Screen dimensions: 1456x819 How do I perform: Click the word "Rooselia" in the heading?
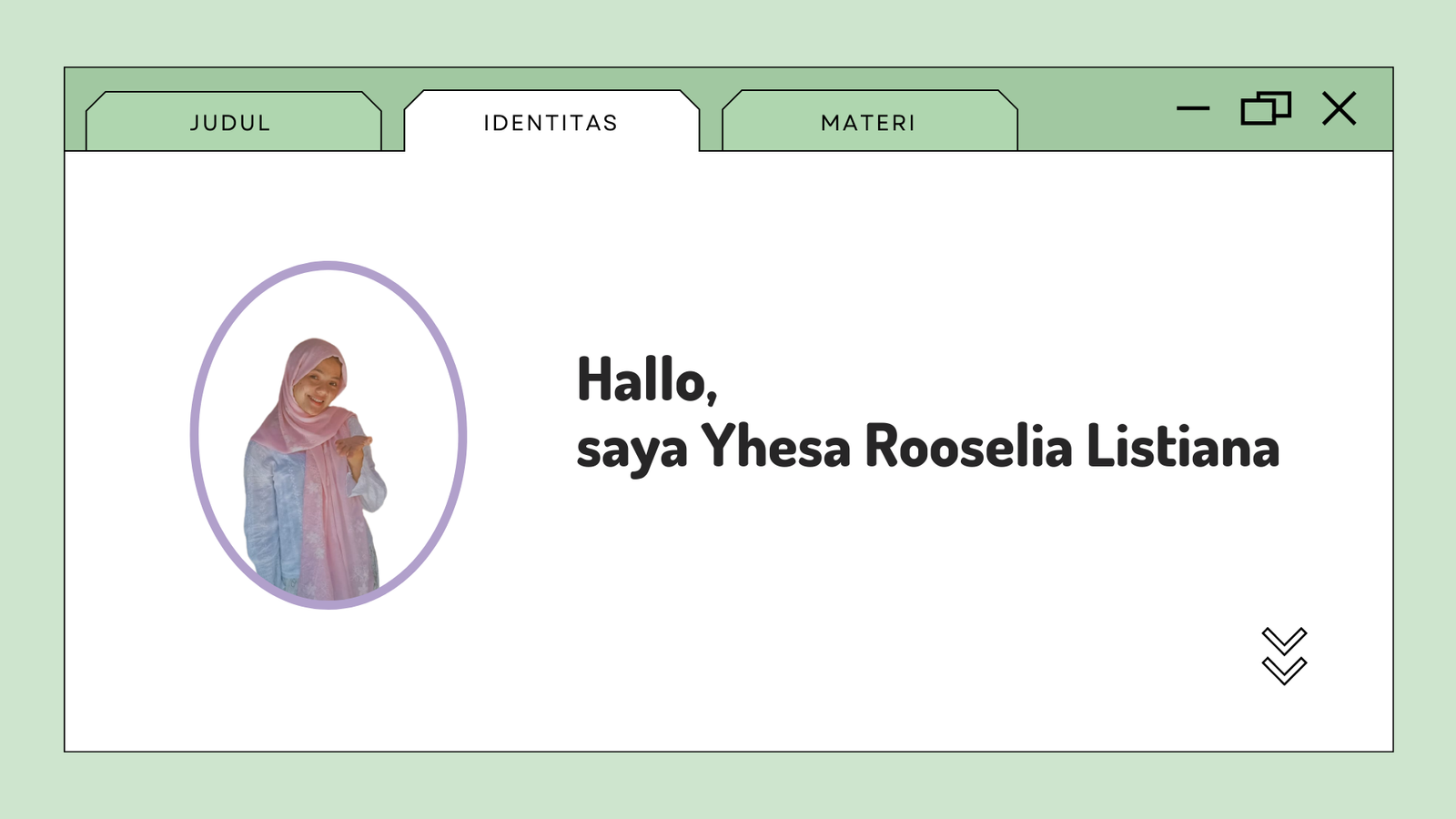click(x=968, y=447)
